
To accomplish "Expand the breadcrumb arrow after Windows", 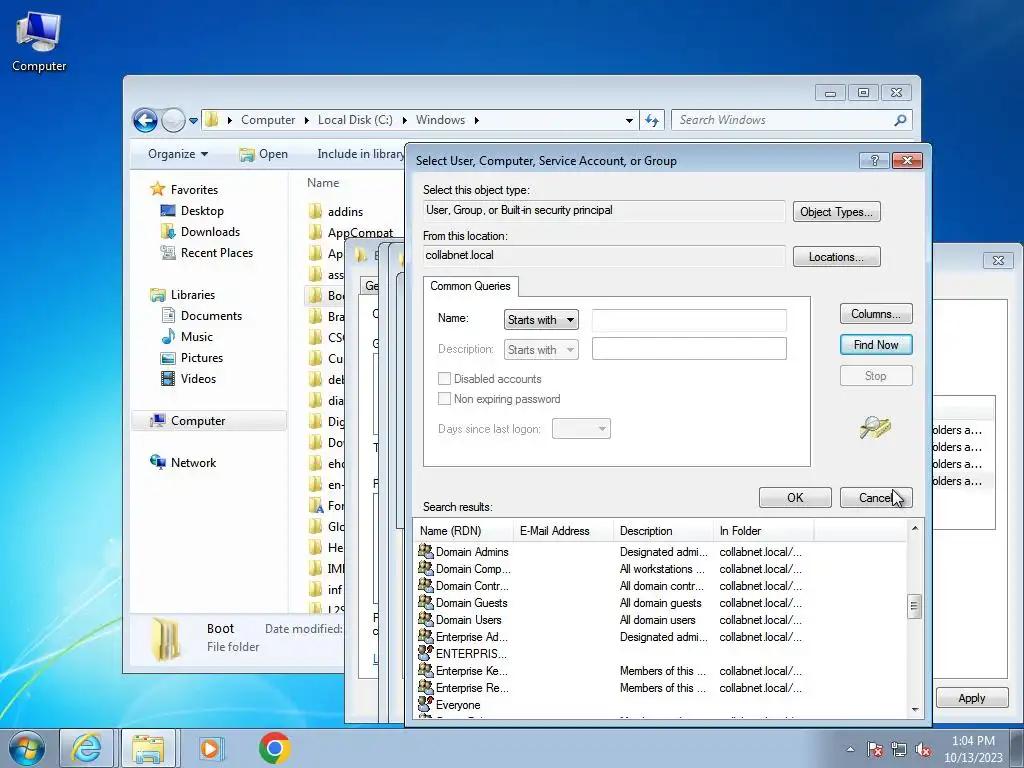I will [477, 120].
